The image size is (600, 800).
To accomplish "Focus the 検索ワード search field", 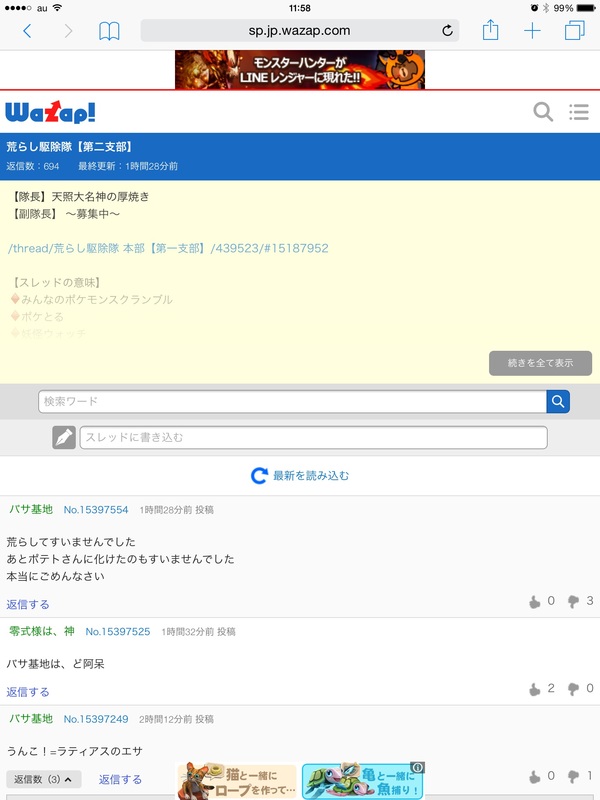I will [292, 402].
